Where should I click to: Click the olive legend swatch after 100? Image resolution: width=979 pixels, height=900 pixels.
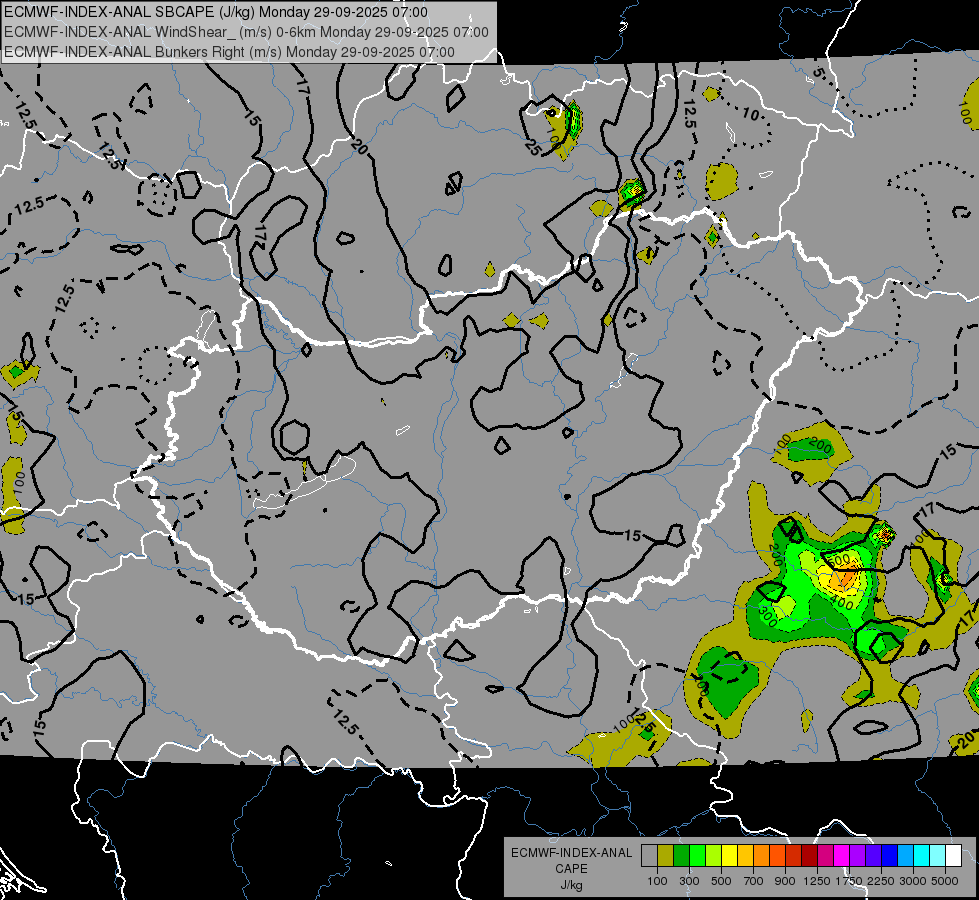point(666,856)
